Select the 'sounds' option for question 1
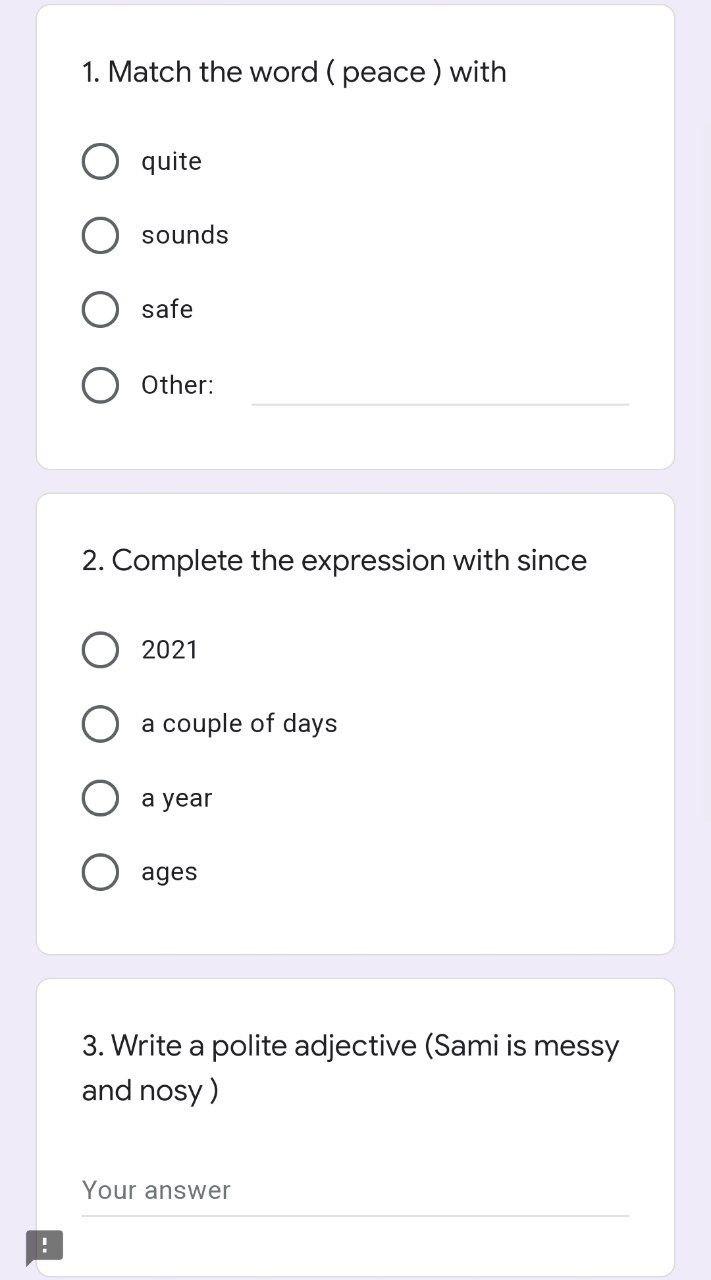 [x=100, y=235]
